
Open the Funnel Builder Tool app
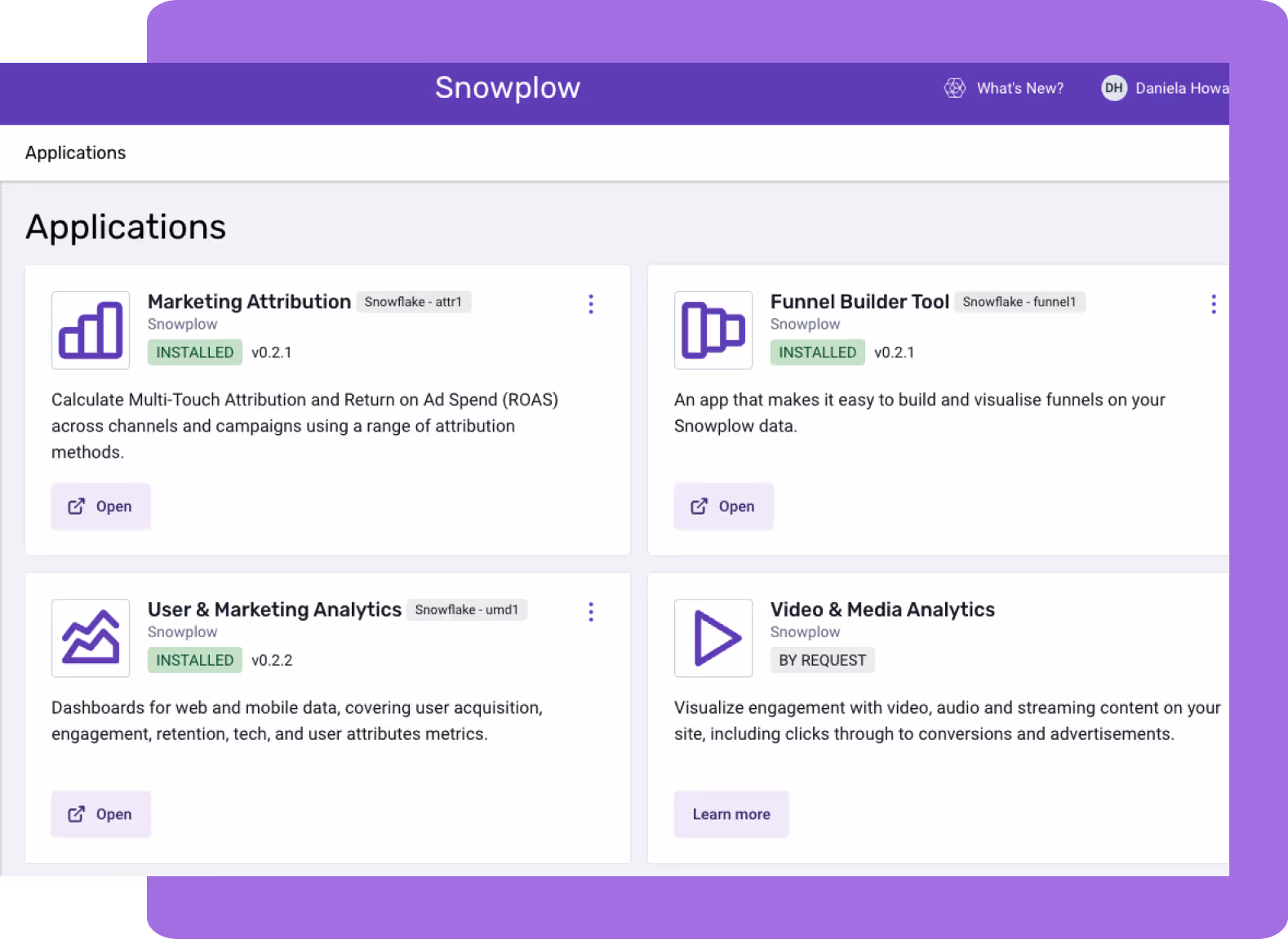[x=724, y=507]
